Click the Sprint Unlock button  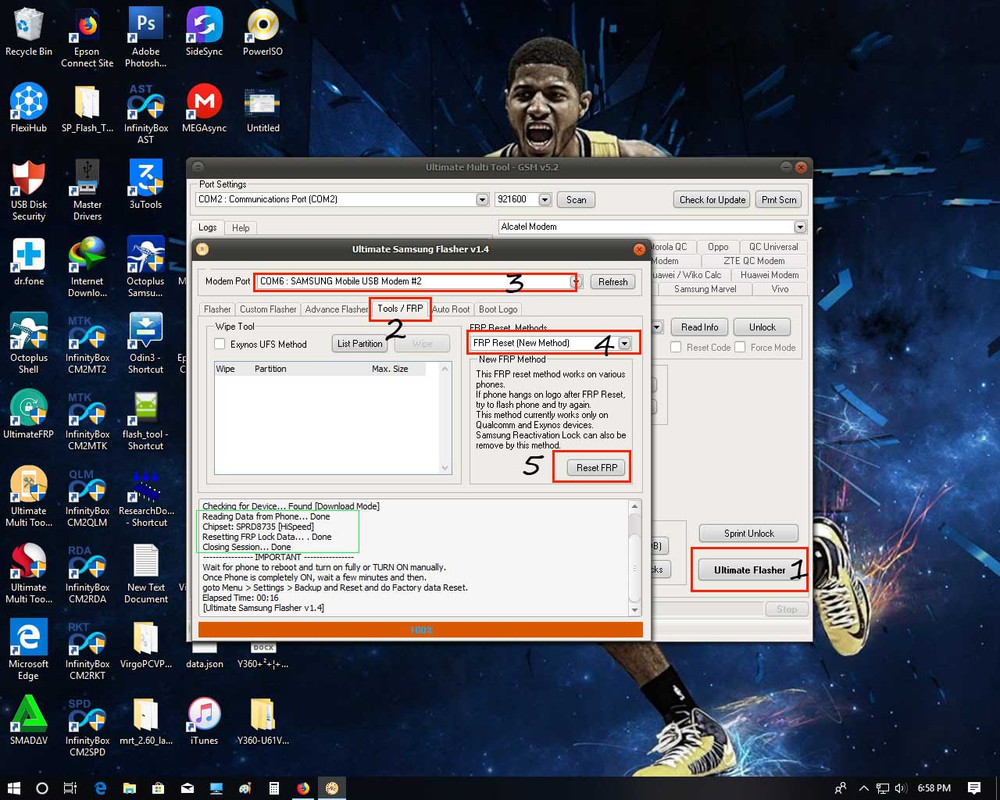click(749, 533)
